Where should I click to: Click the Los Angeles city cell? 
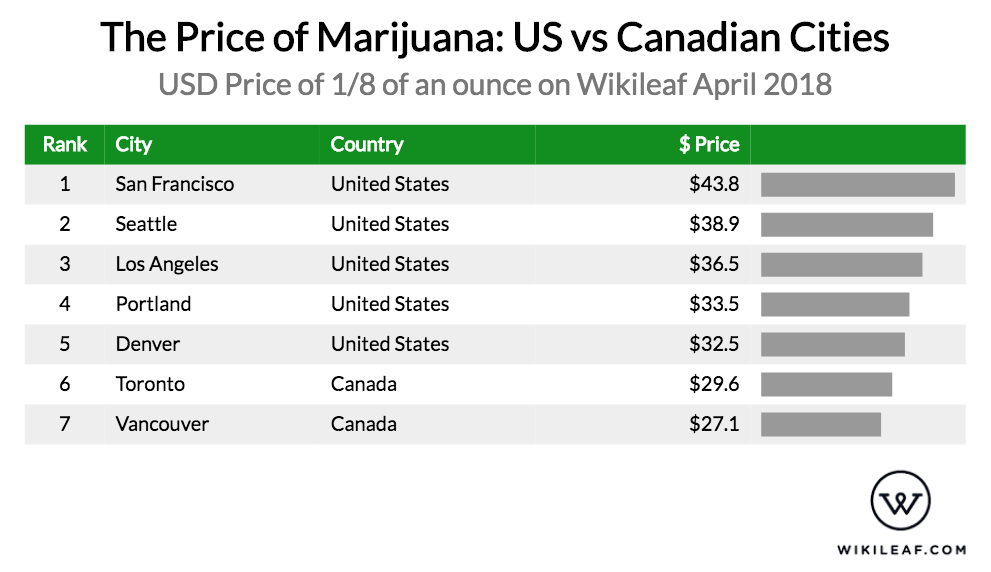pyautogui.click(x=167, y=264)
